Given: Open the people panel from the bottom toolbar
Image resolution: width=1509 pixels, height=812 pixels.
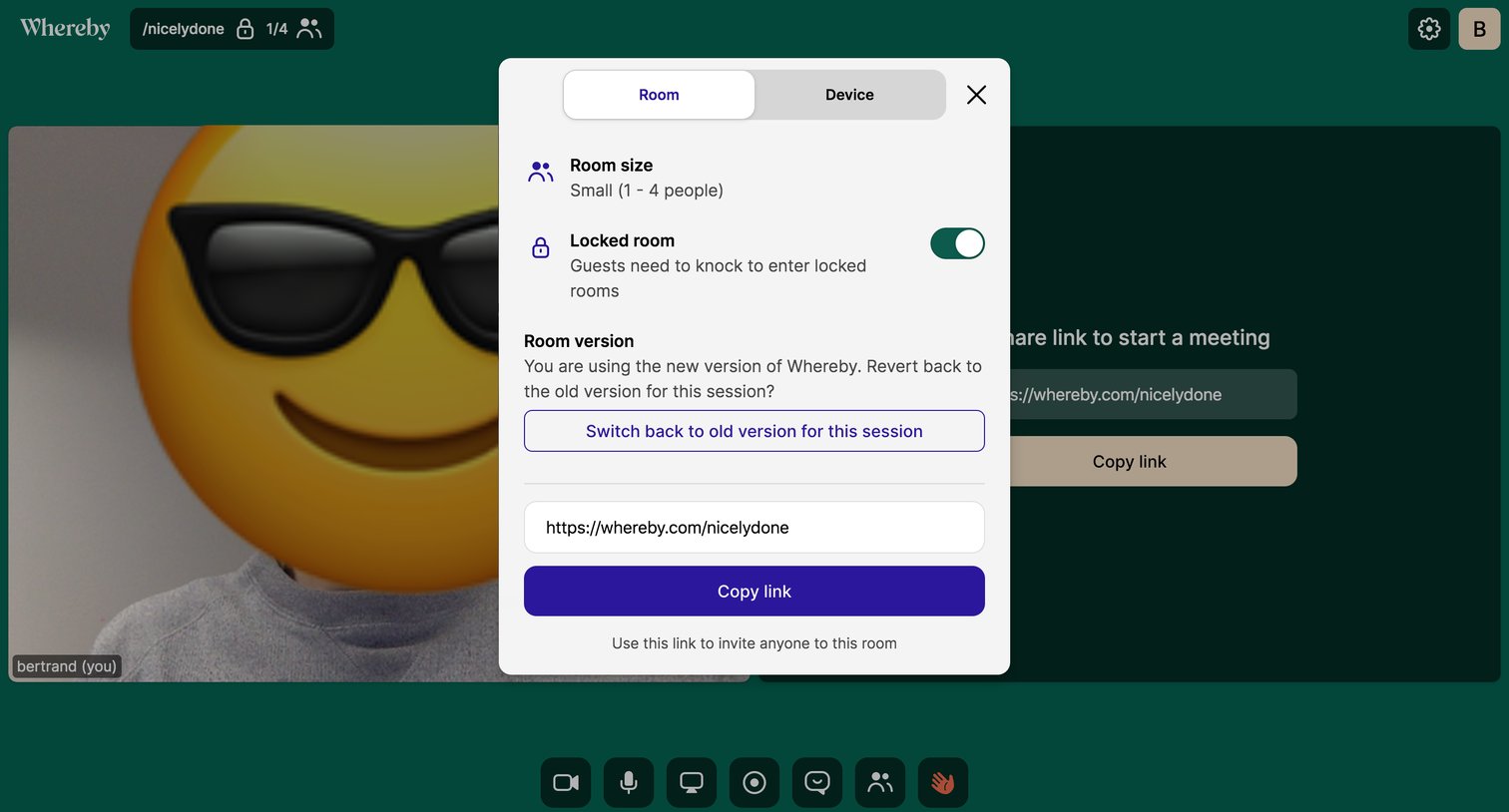Looking at the screenshot, I should point(880,782).
